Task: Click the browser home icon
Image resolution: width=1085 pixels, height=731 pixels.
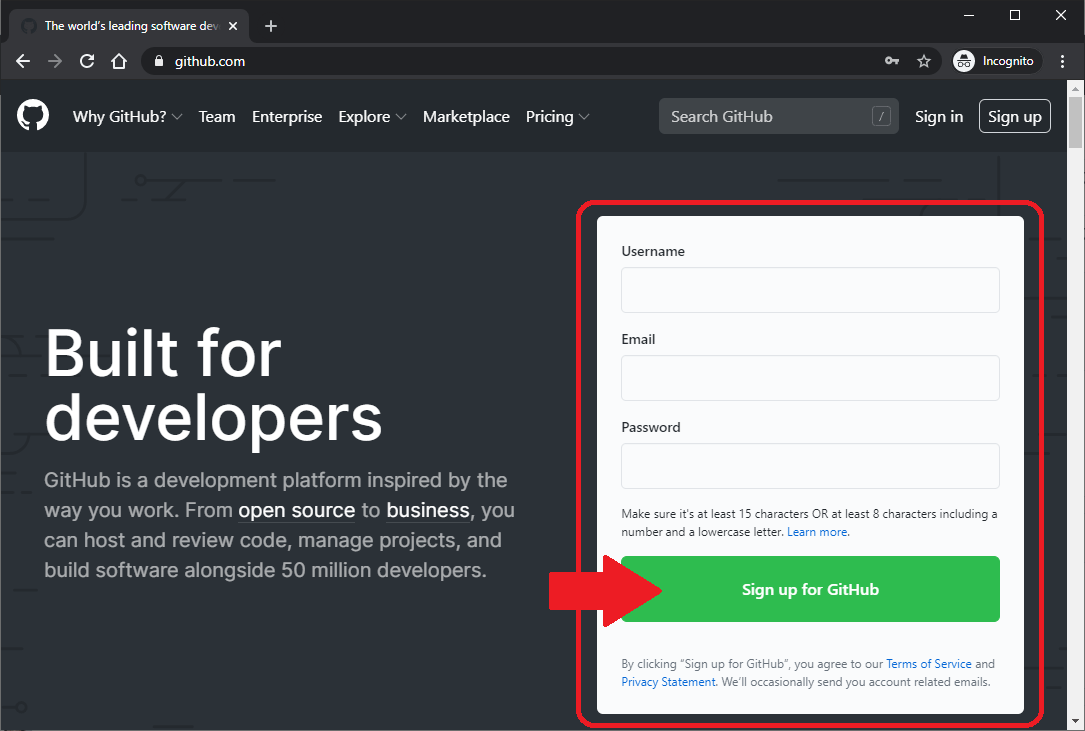Action: [x=119, y=60]
